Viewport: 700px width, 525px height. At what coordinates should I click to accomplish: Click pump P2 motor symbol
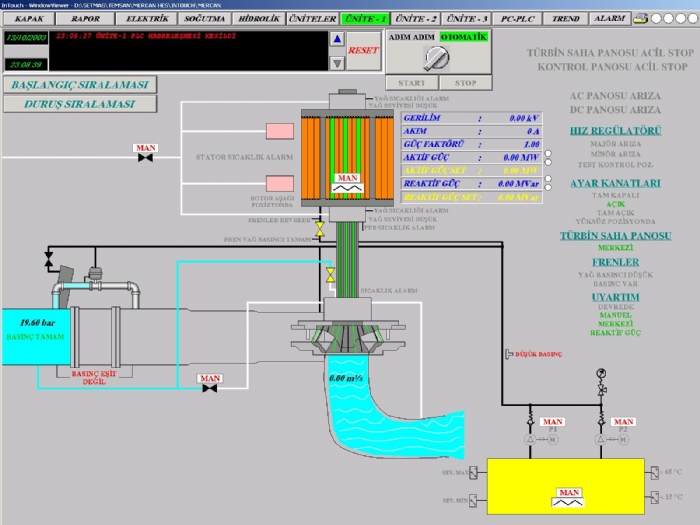click(623, 440)
